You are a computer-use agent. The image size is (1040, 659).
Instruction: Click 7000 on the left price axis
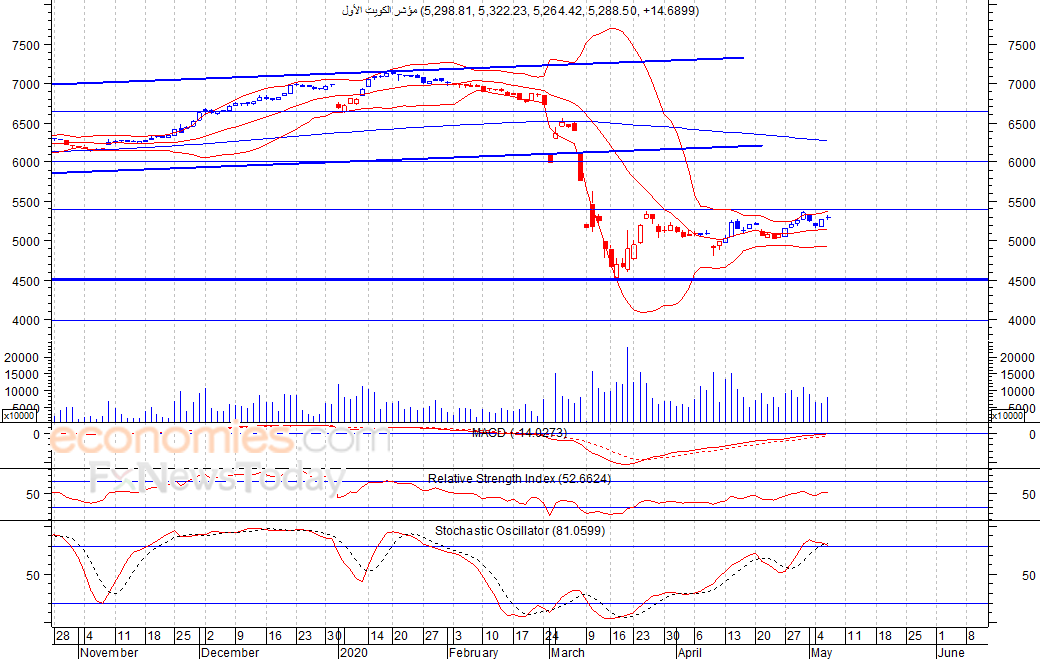tap(26, 84)
